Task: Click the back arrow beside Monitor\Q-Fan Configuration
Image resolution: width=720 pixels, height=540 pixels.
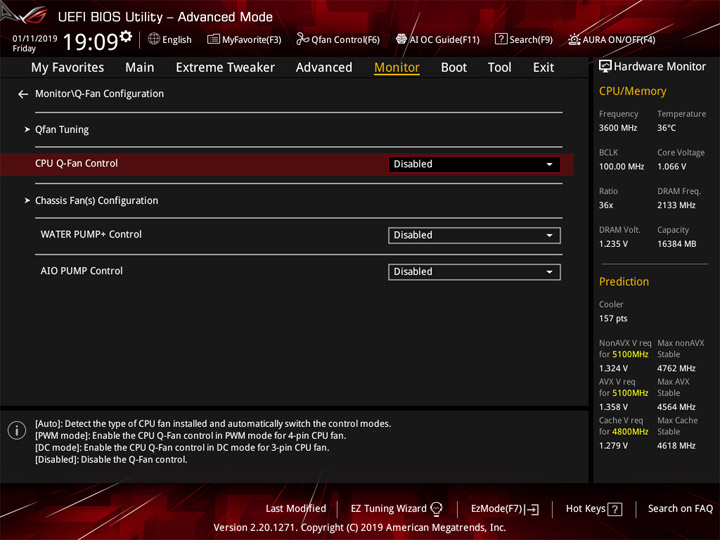Action: click(23, 94)
